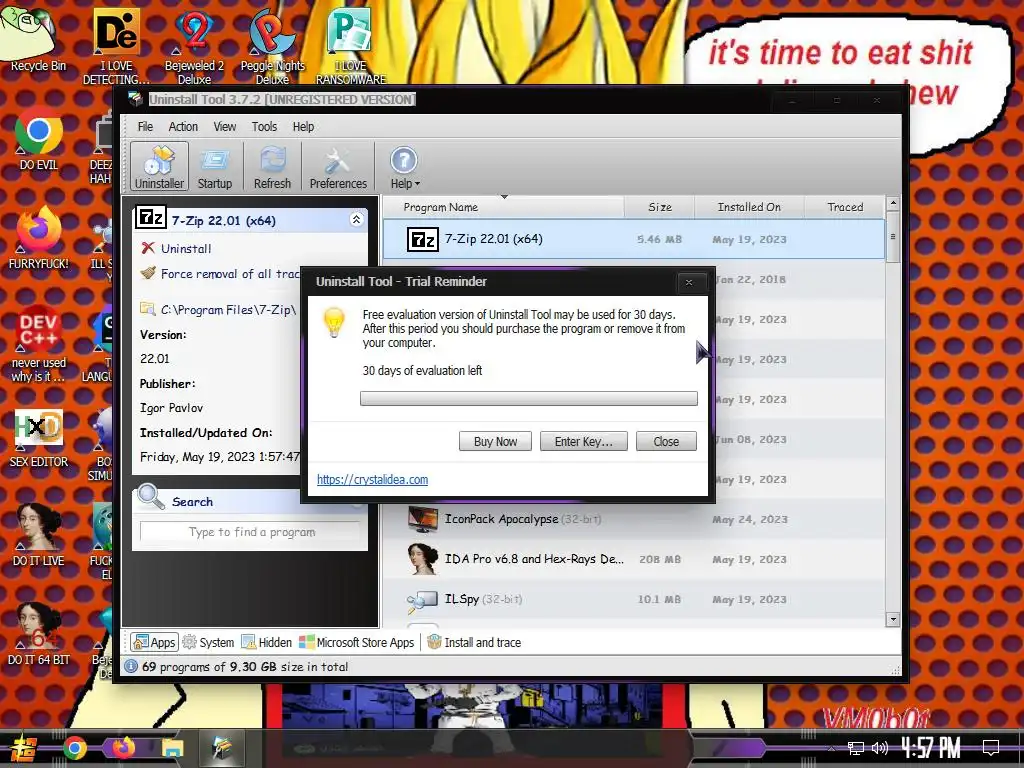The width and height of the screenshot is (1024, 768).
Task: Open the crystalidea.com link
Action: [372, 479]
